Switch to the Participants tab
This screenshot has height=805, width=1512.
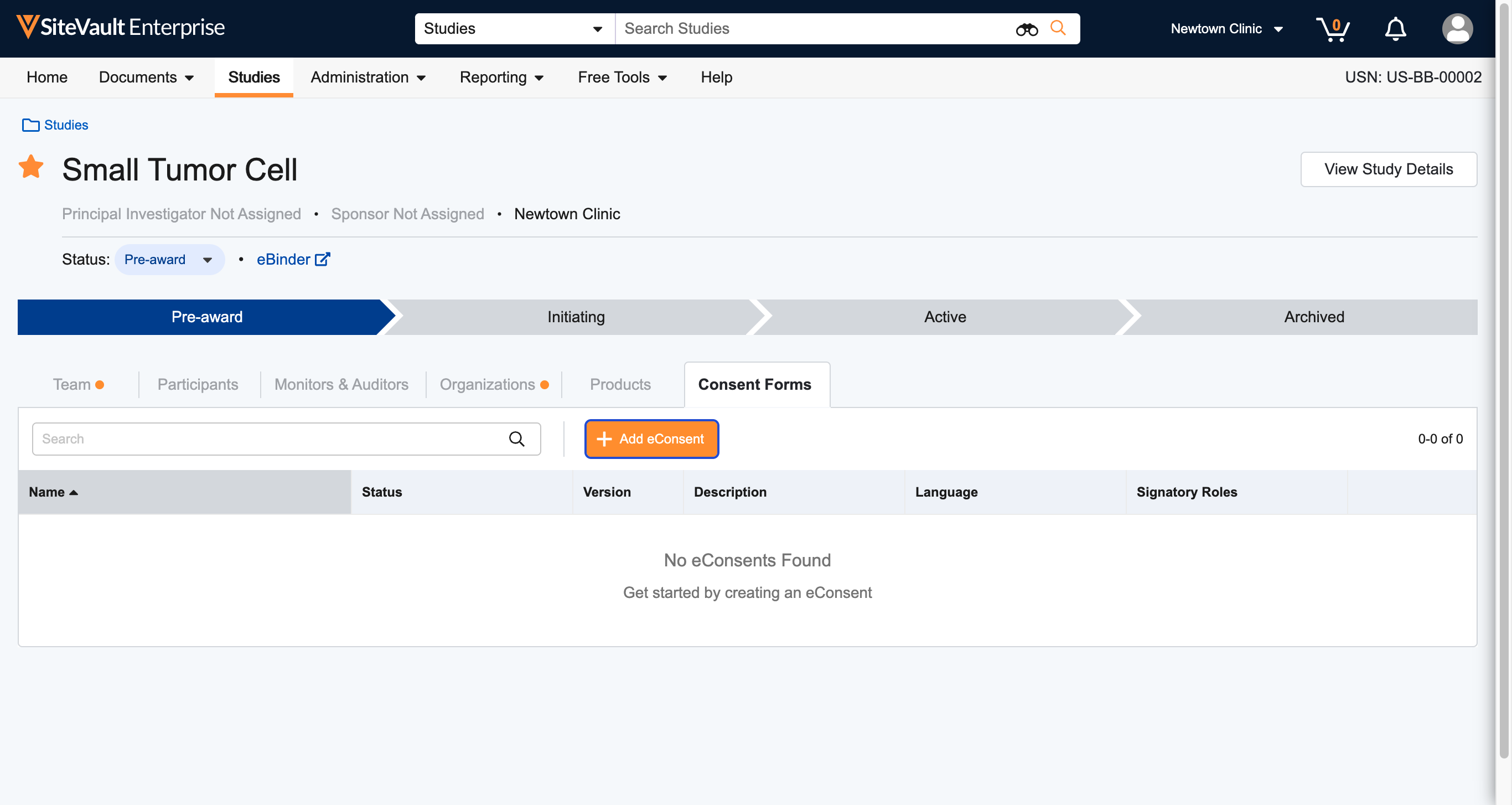tap(198, 384)
